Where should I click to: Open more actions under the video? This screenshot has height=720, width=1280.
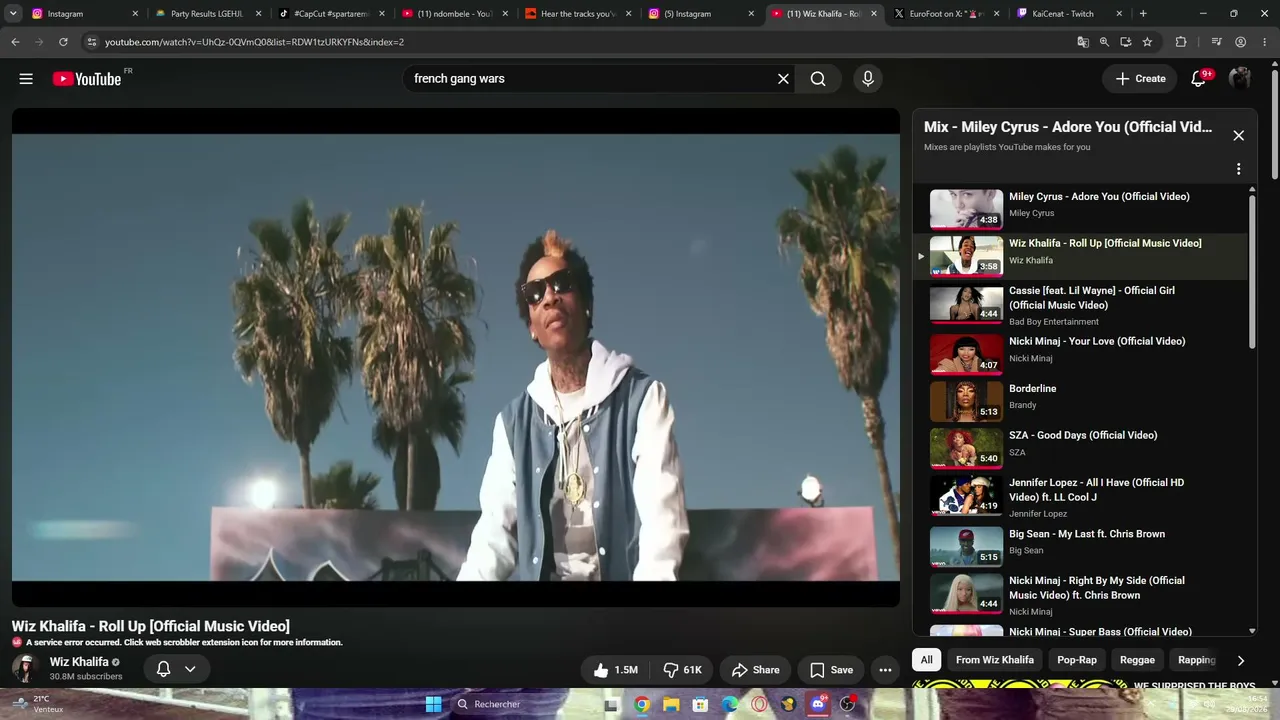(885, 670)
